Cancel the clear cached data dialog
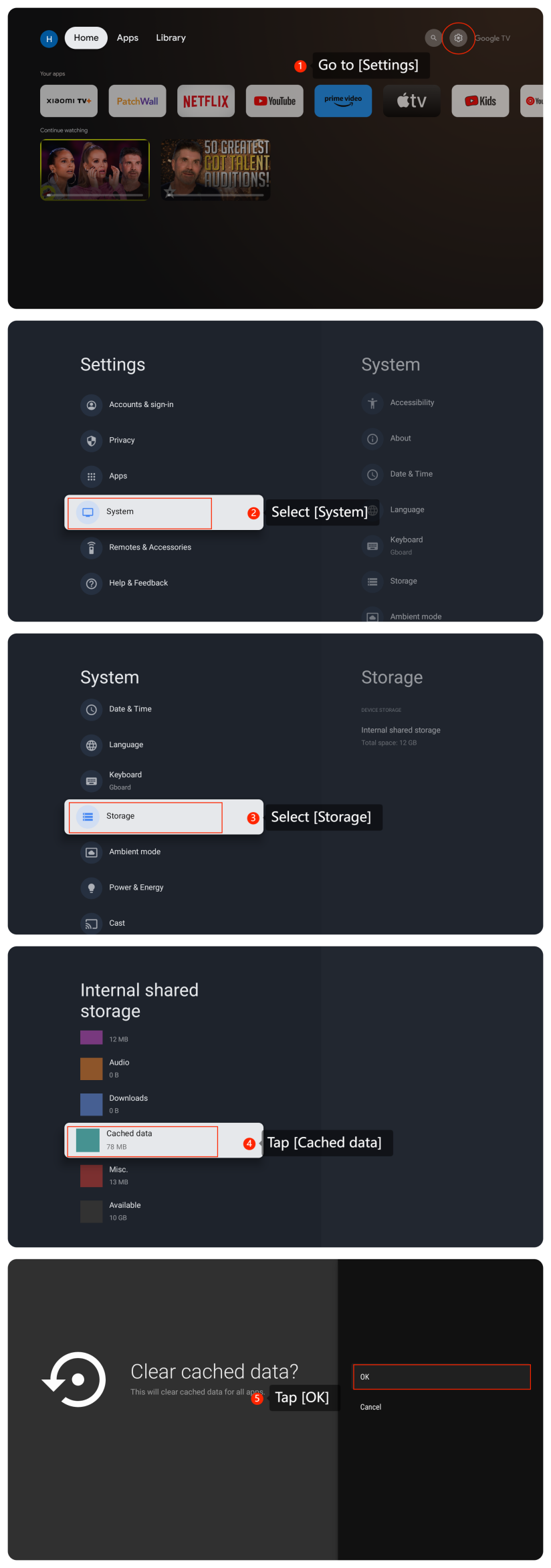 (370, 1407)
